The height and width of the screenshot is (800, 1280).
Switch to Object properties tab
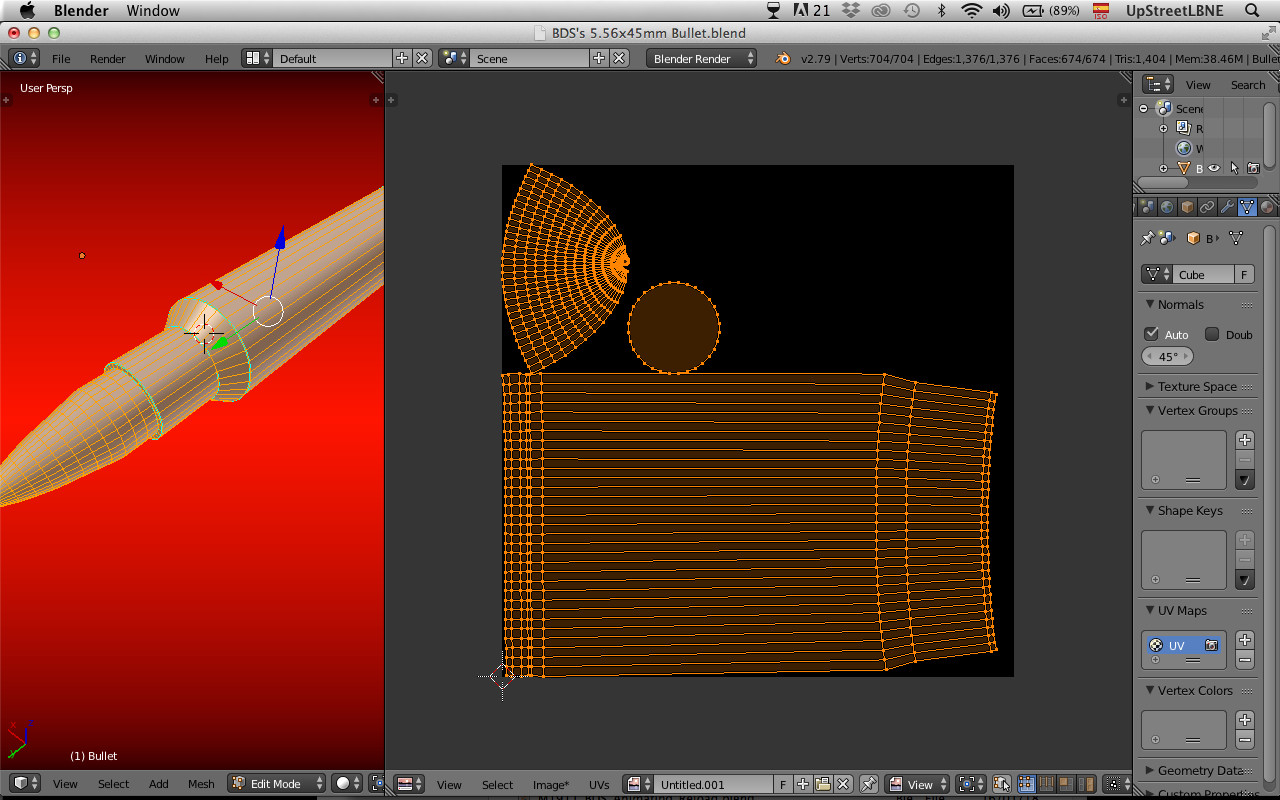(x=1187, y=207)
